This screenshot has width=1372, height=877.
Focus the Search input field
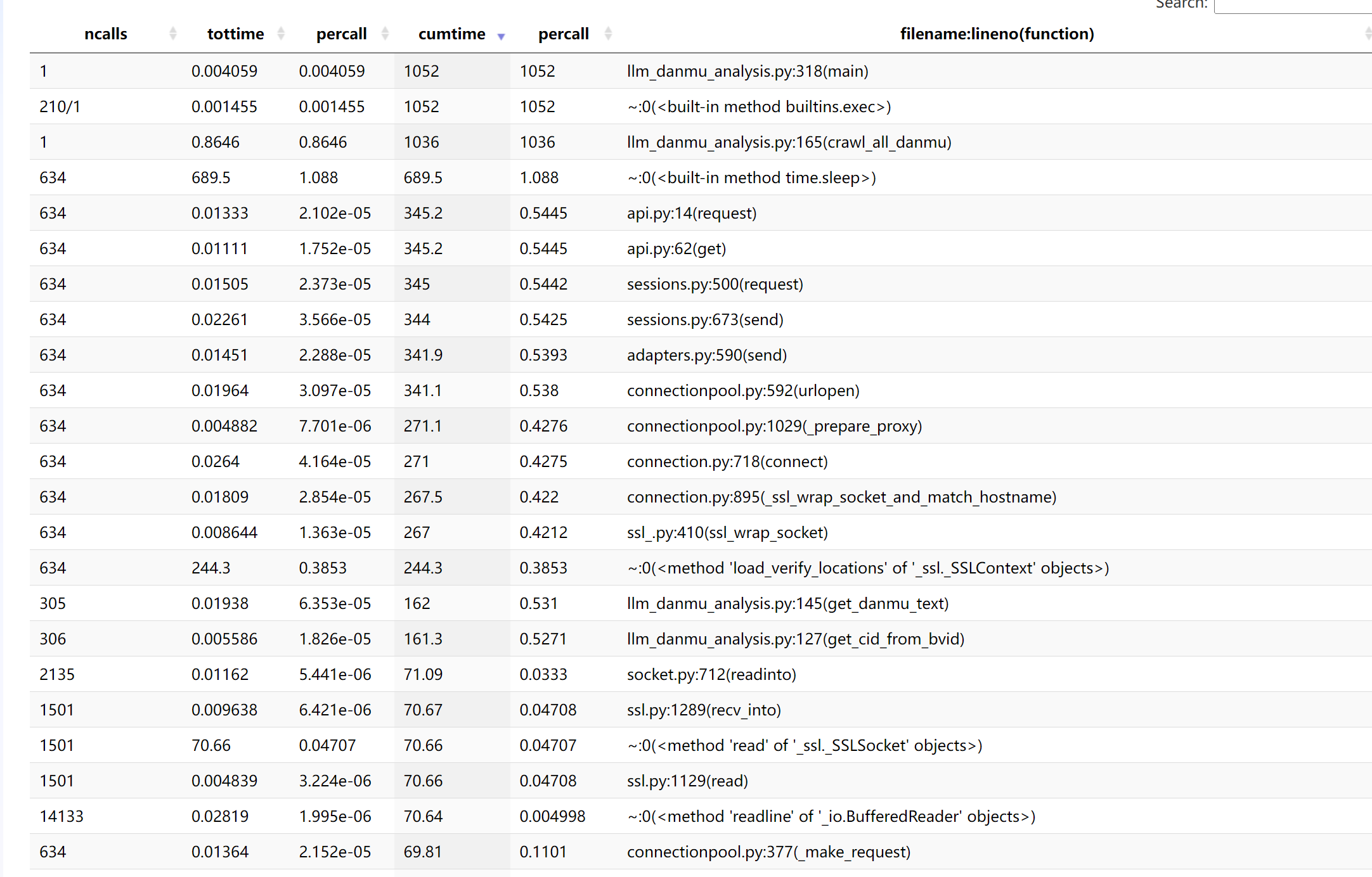coord(1293,5)
